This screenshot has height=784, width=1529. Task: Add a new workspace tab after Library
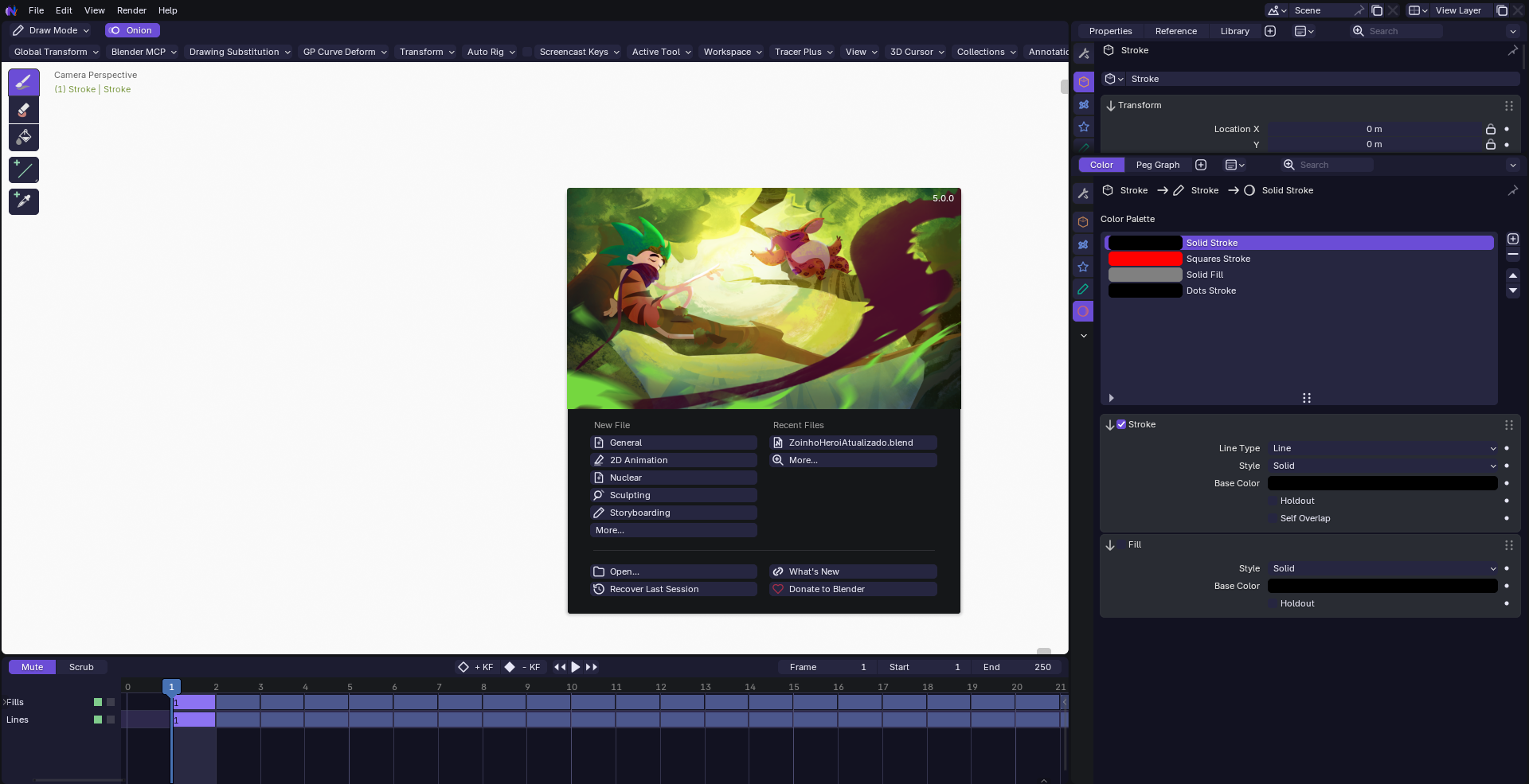[1270, 31]
